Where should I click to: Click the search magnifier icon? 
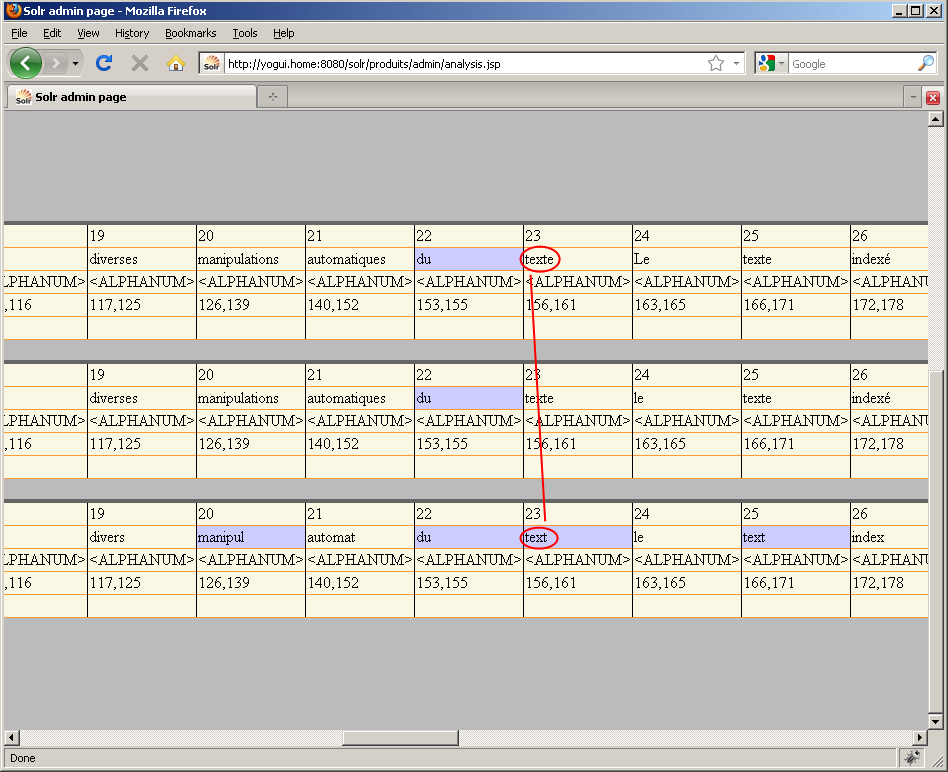click(926, 63)
